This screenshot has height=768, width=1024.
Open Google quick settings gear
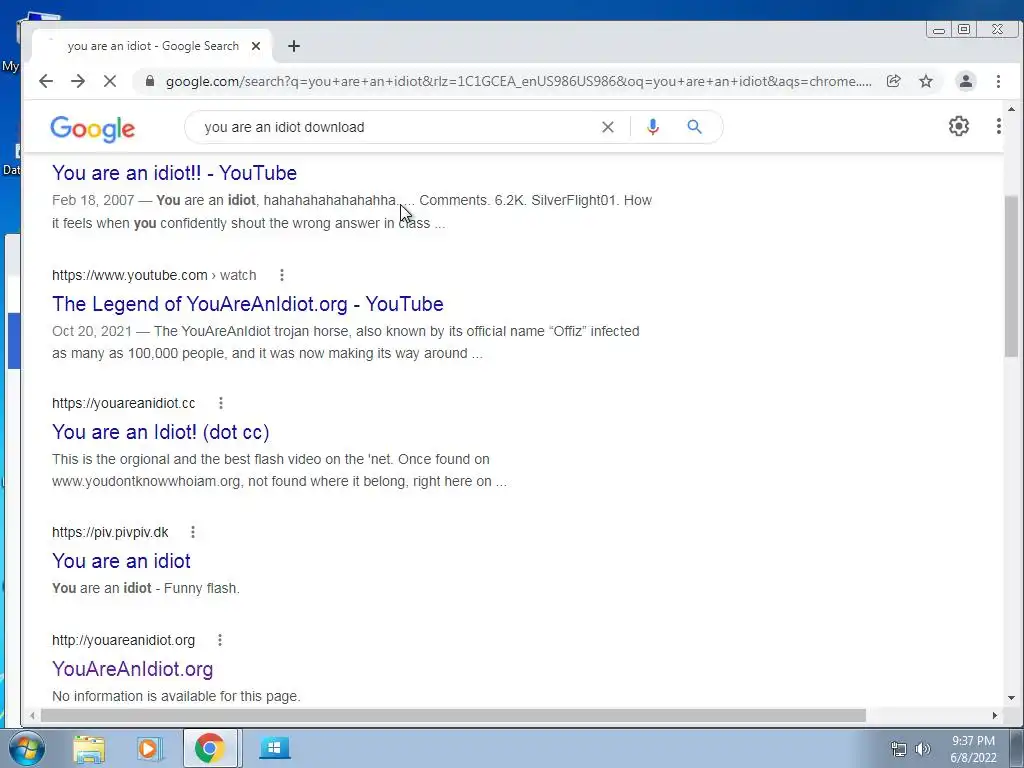(x=958, y=126)
